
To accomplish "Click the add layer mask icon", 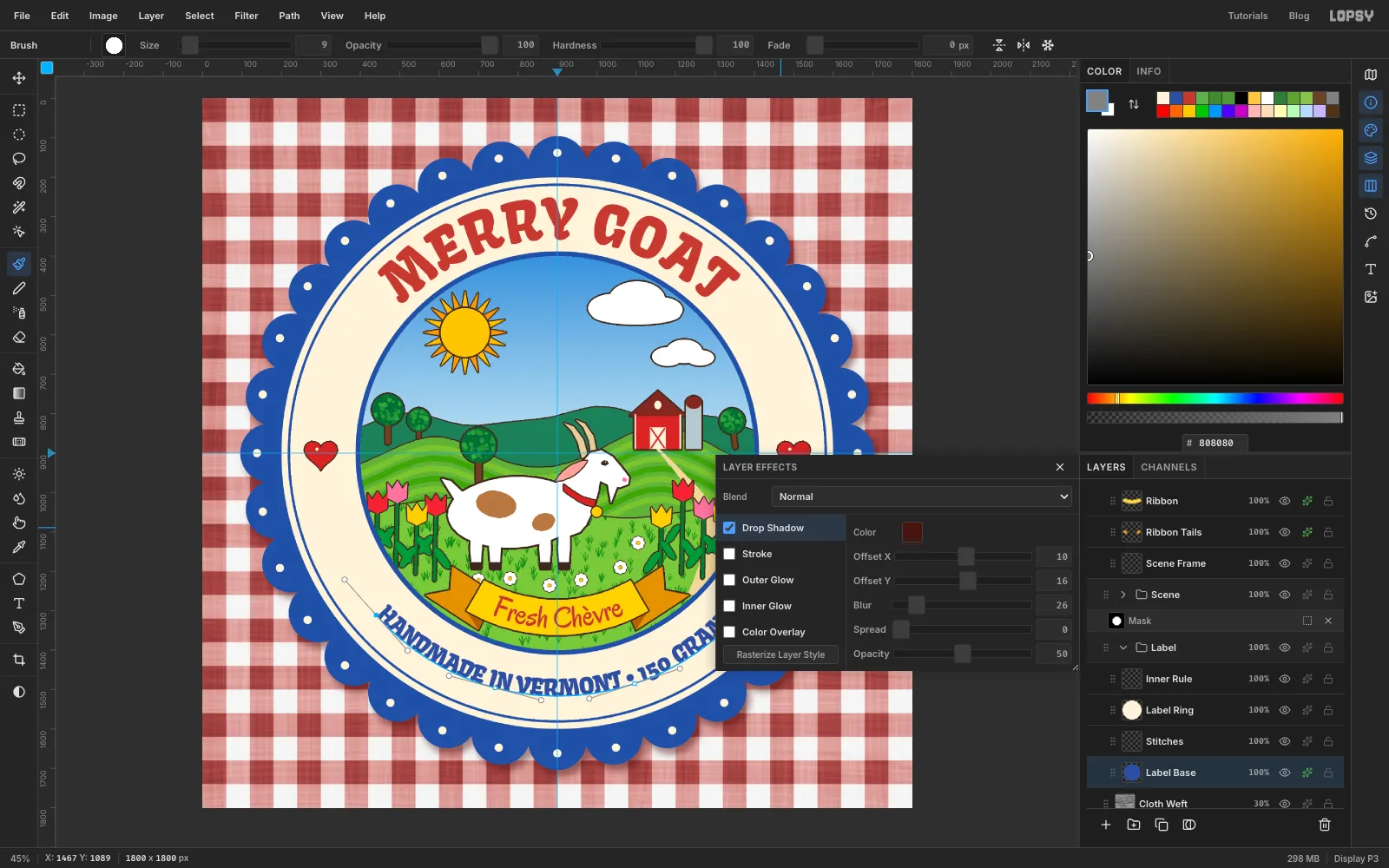I will coord(1189,825).
